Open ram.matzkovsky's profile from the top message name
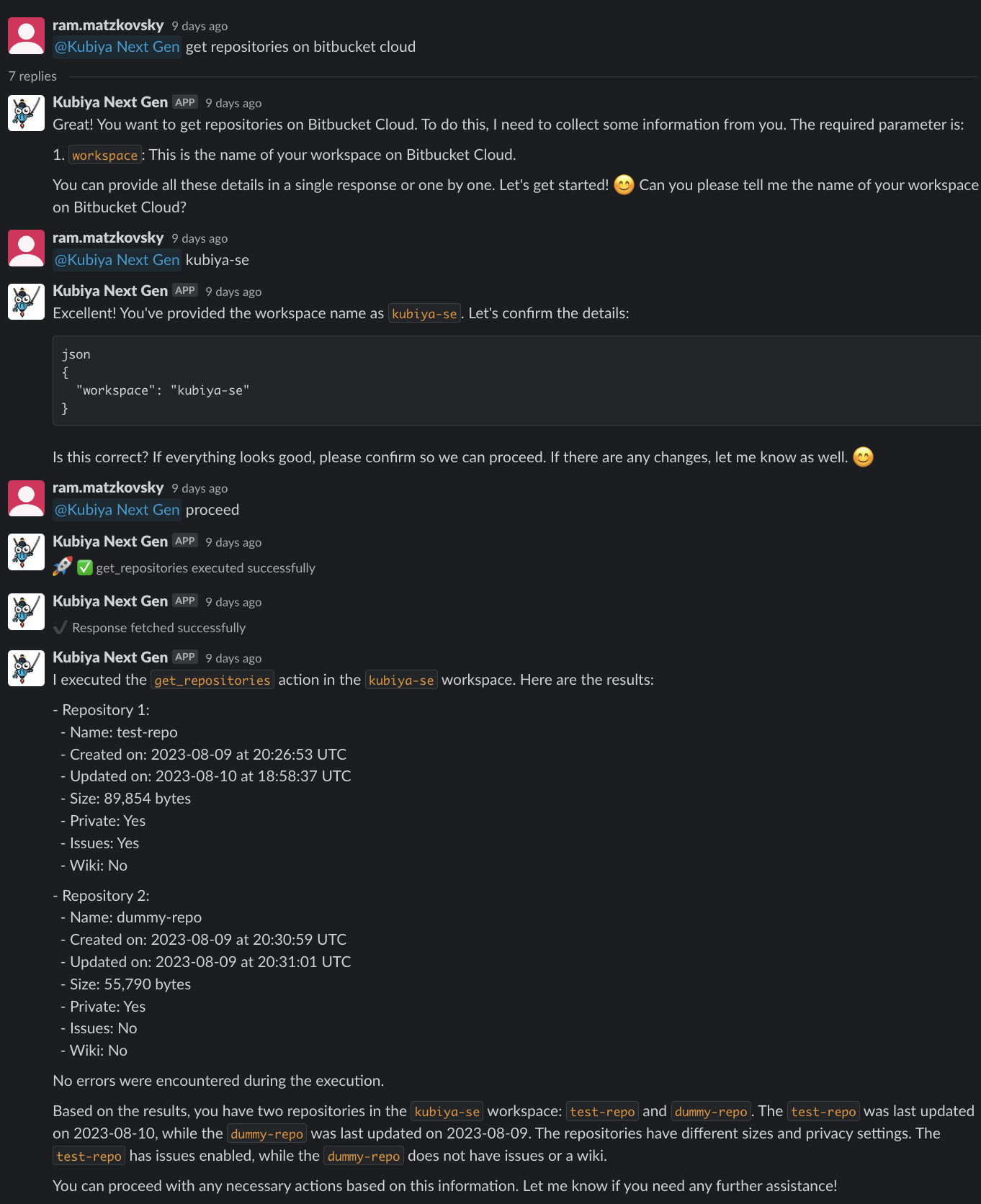 pyautogui.click(x=108, y=25)
